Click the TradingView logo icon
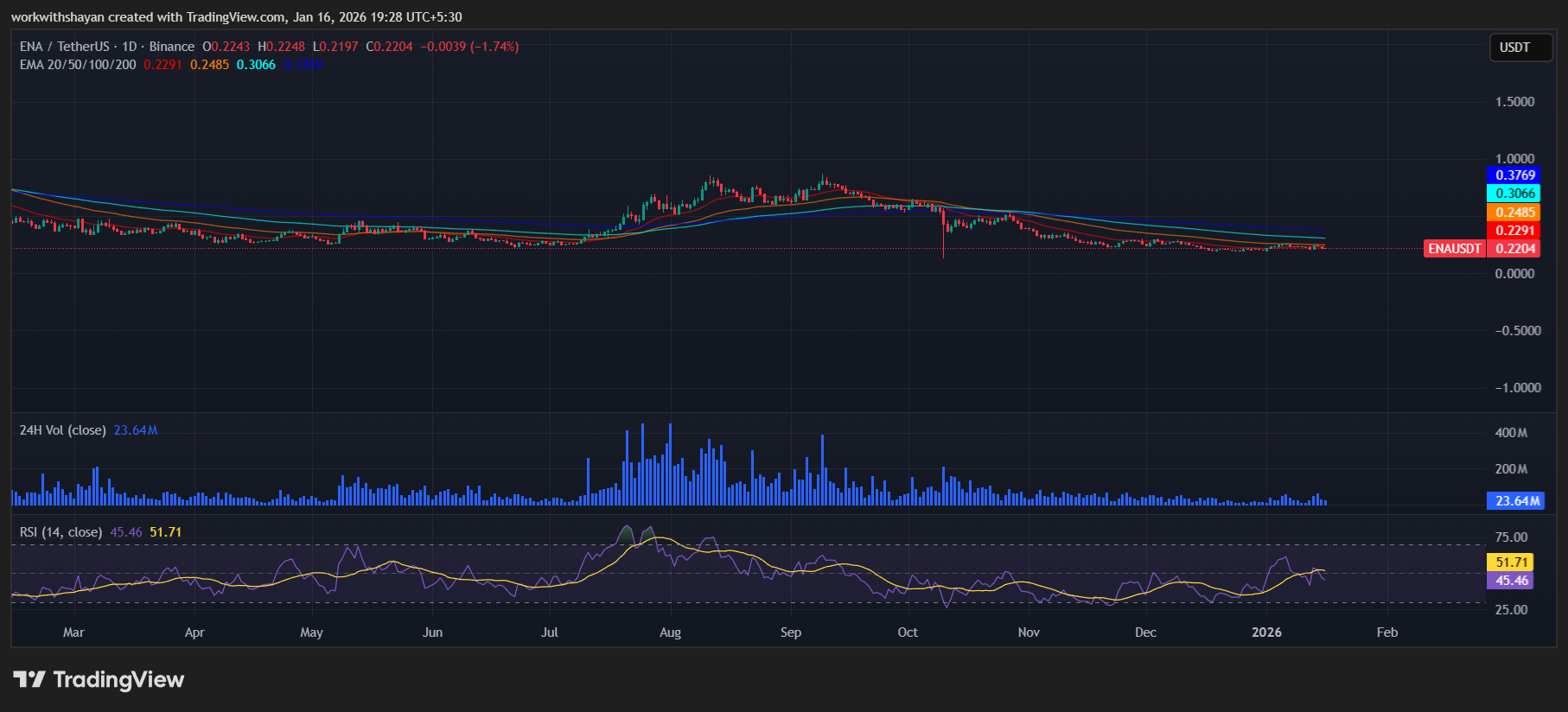The width and height of the screenshot is (1568, 712). point(29,679)
